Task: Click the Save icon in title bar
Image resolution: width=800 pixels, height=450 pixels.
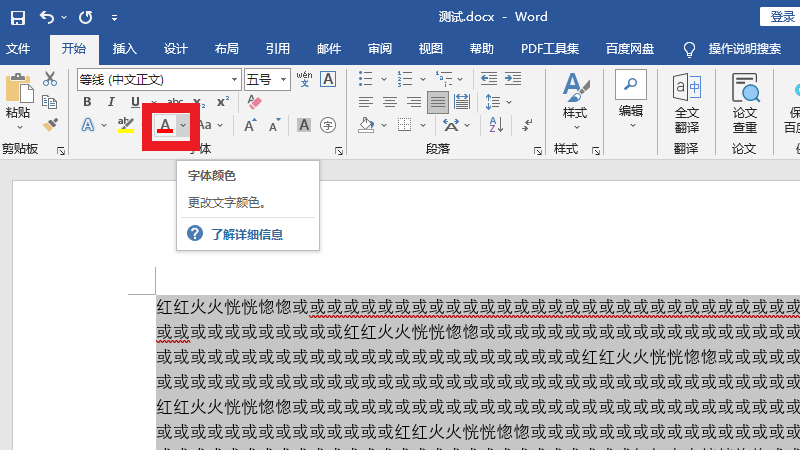Action: pos(18,17)
